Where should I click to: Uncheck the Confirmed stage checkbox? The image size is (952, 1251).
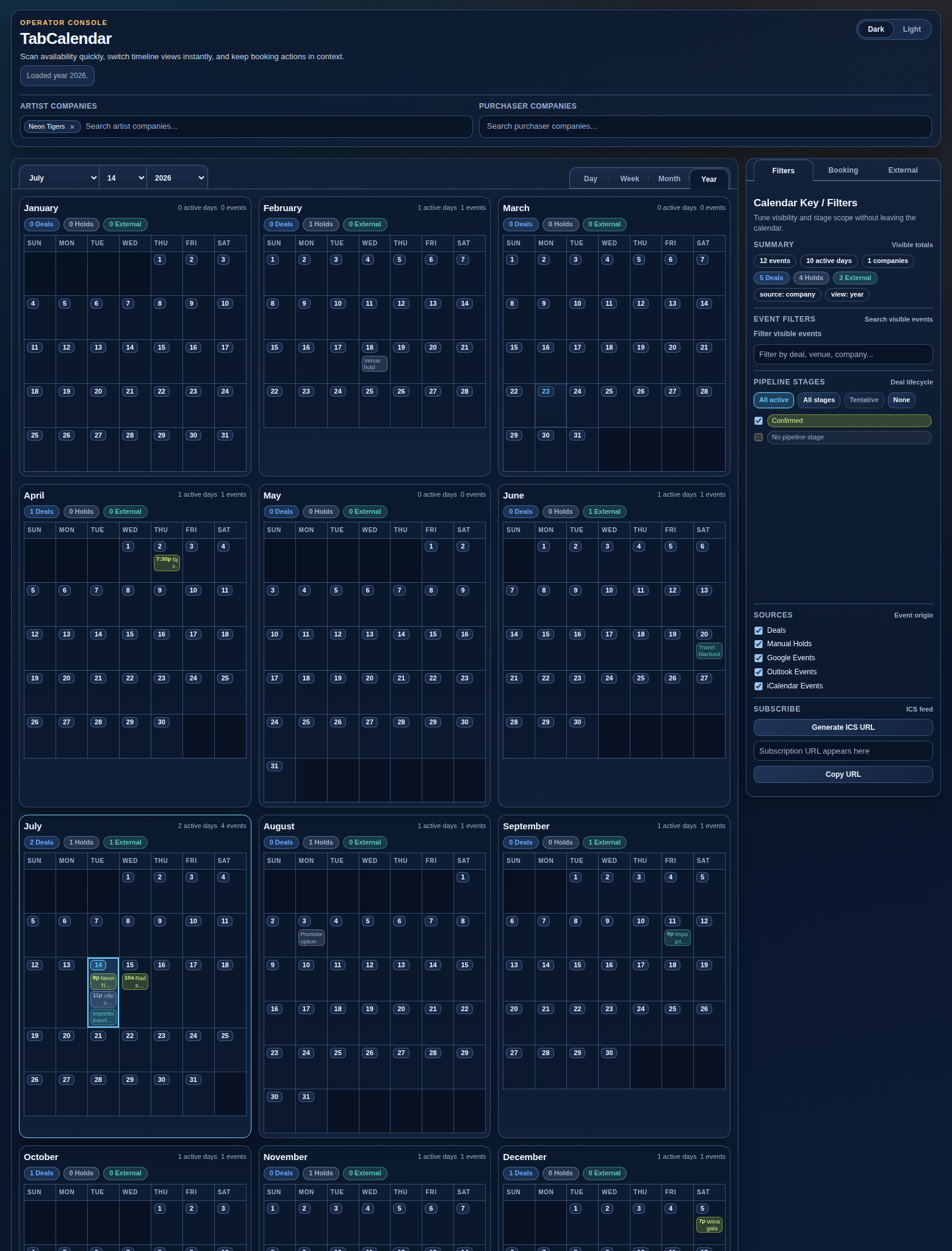tap(759, 420)
